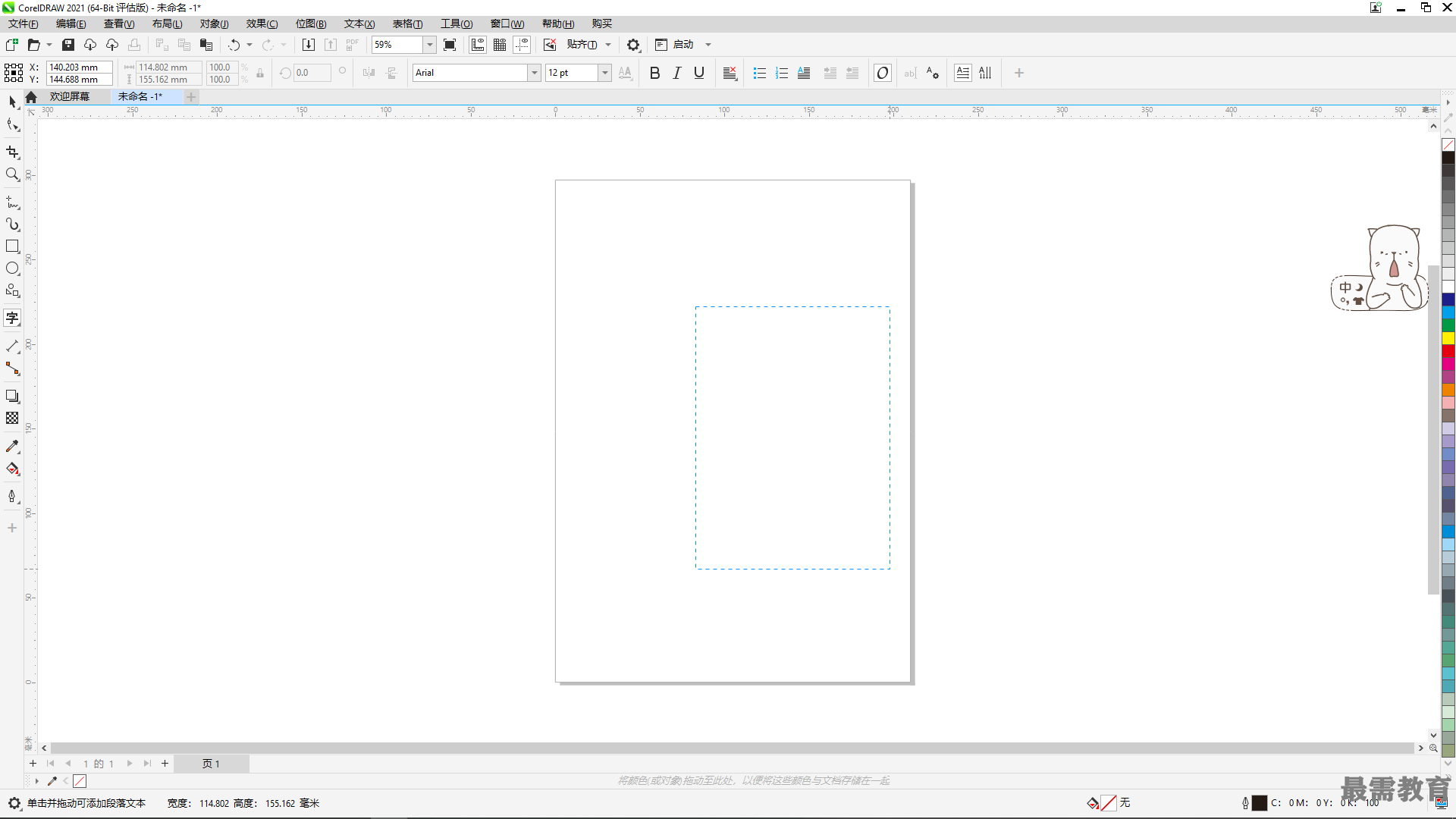Expand the Redo dropdown arrow
Viewport: 1456px width, 819px height.
(x=284, y=45)
